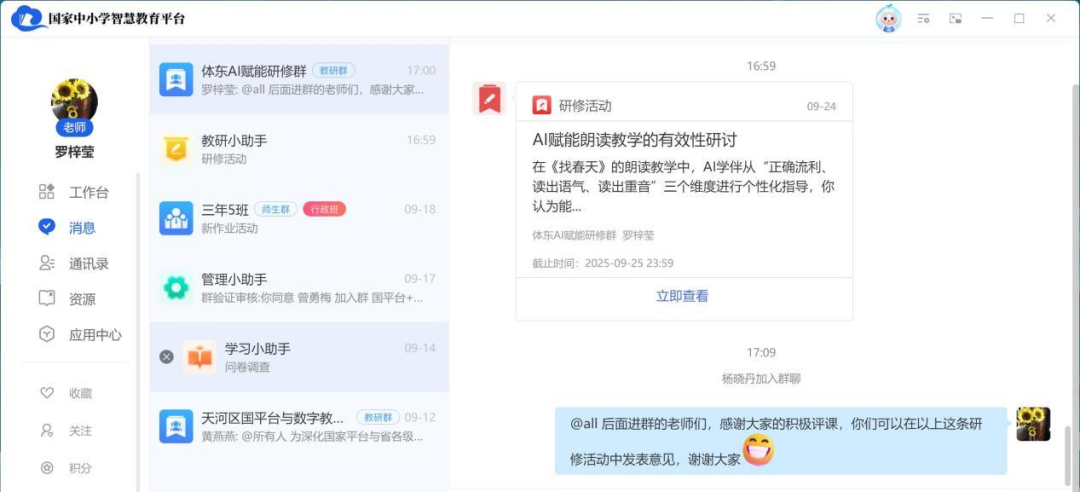Open 资源 in the sidebar
The image size is (1080, 492).
click(x=82, y=299)
